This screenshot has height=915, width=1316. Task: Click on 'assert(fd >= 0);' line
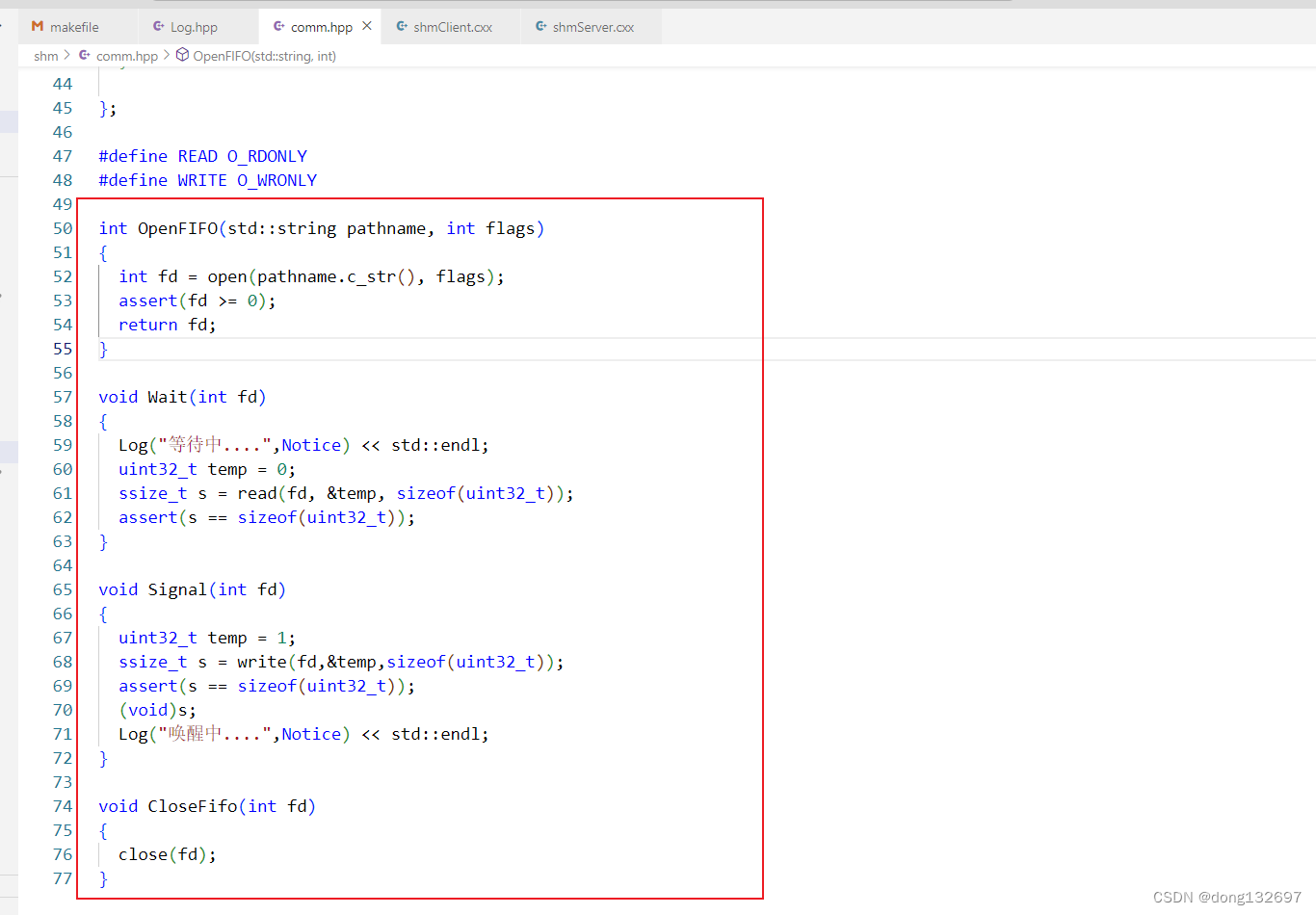point(197,301)
